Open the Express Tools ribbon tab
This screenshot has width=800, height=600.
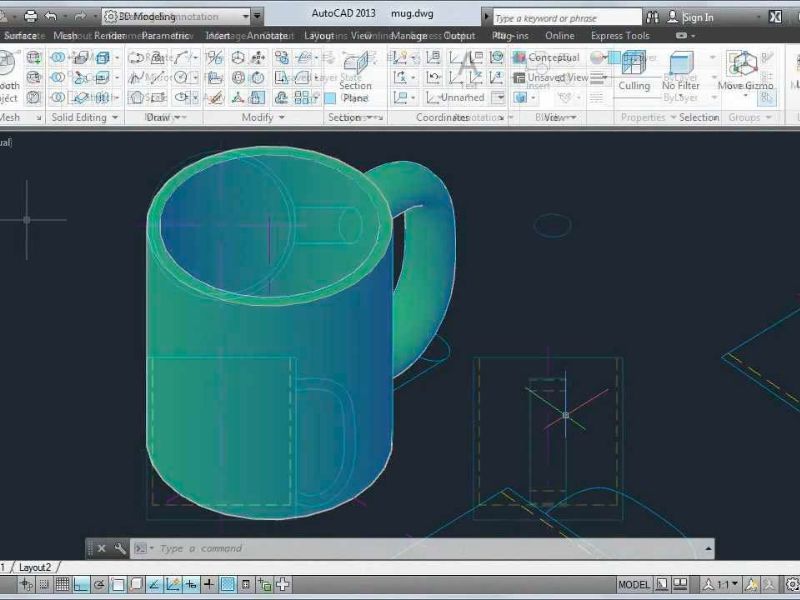[x=619, y=36]
